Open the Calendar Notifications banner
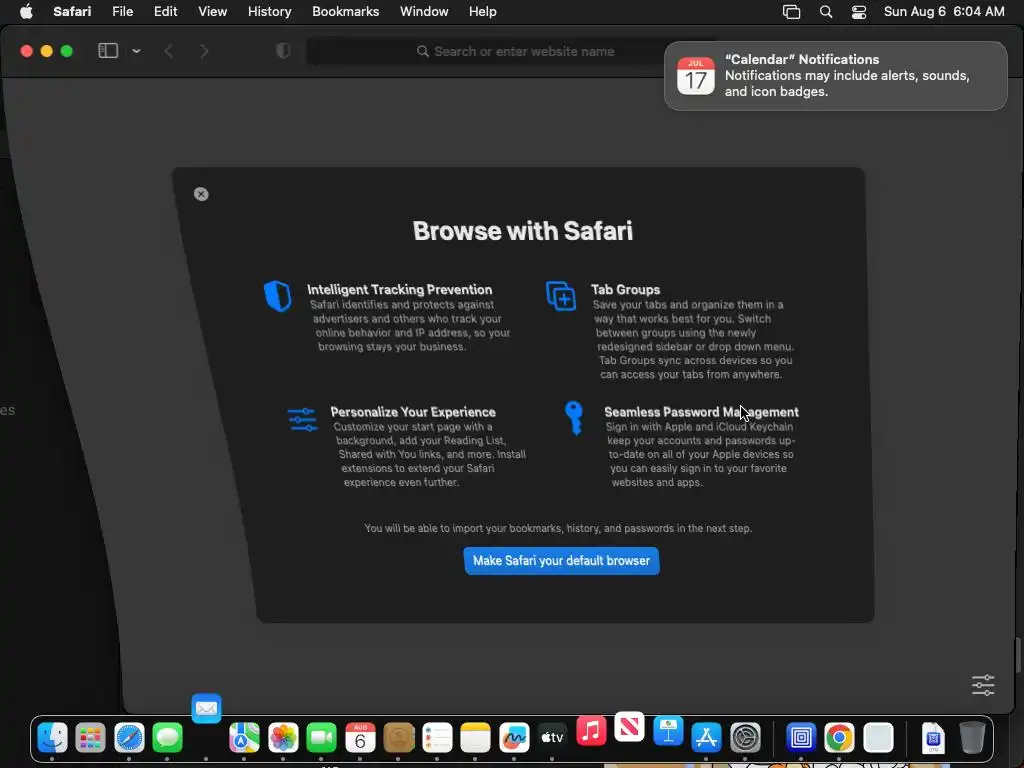 [835, 76]
